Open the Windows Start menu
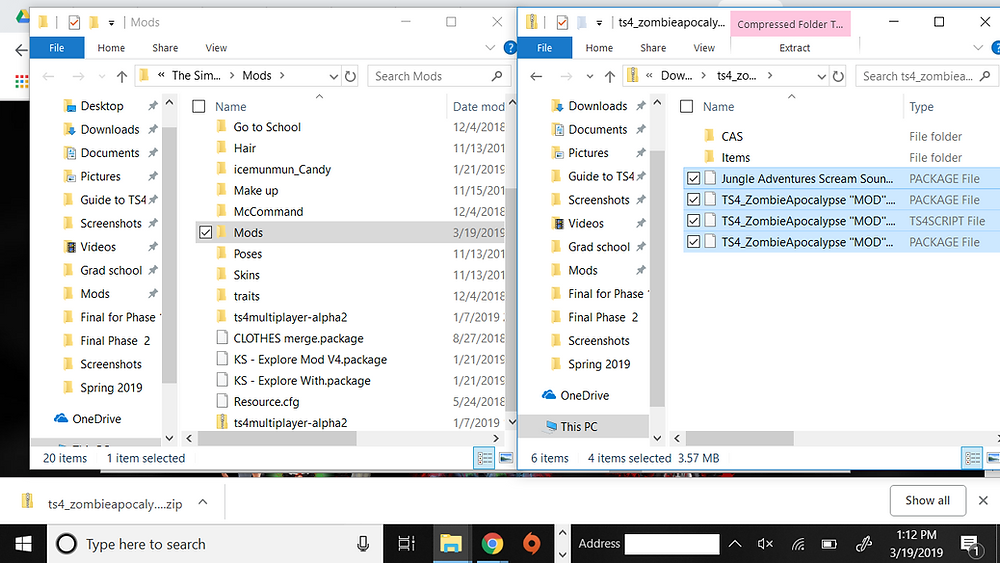Image resolution: width=1000 pixels, height=563 pixels. pos(23,544)
